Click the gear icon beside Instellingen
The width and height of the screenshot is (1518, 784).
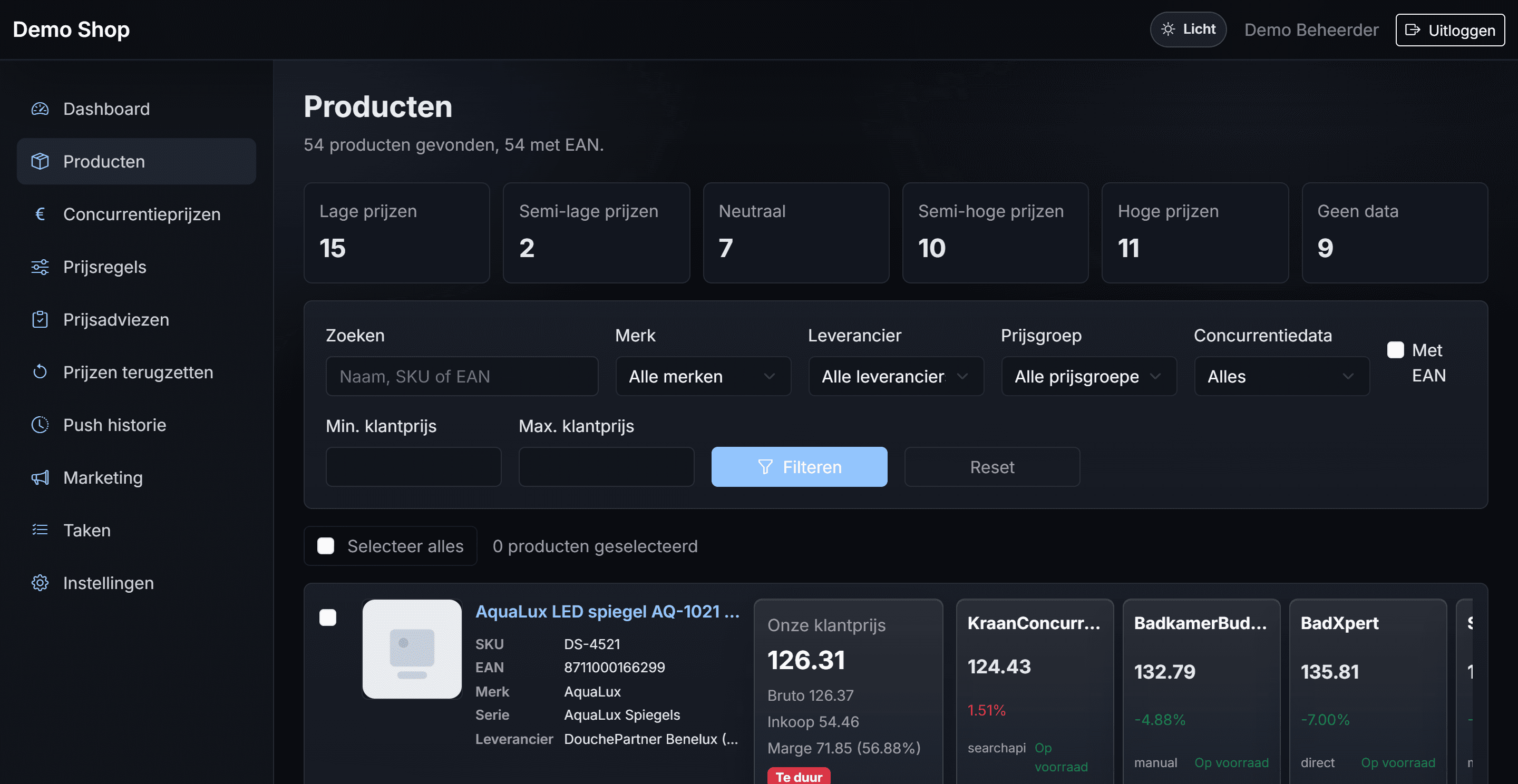tap(40, 583)
